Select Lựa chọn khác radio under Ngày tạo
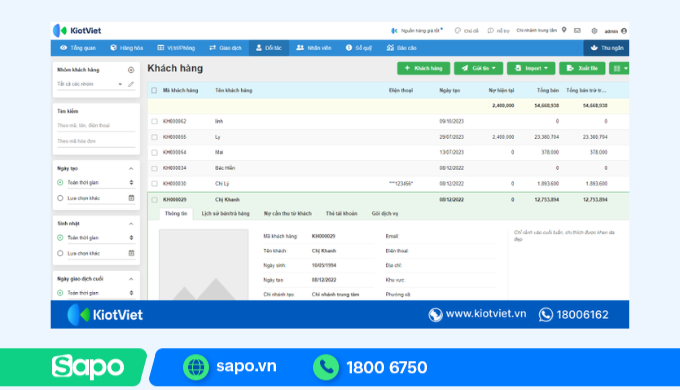This screenshot has width=680, height=390. point(60,198)
